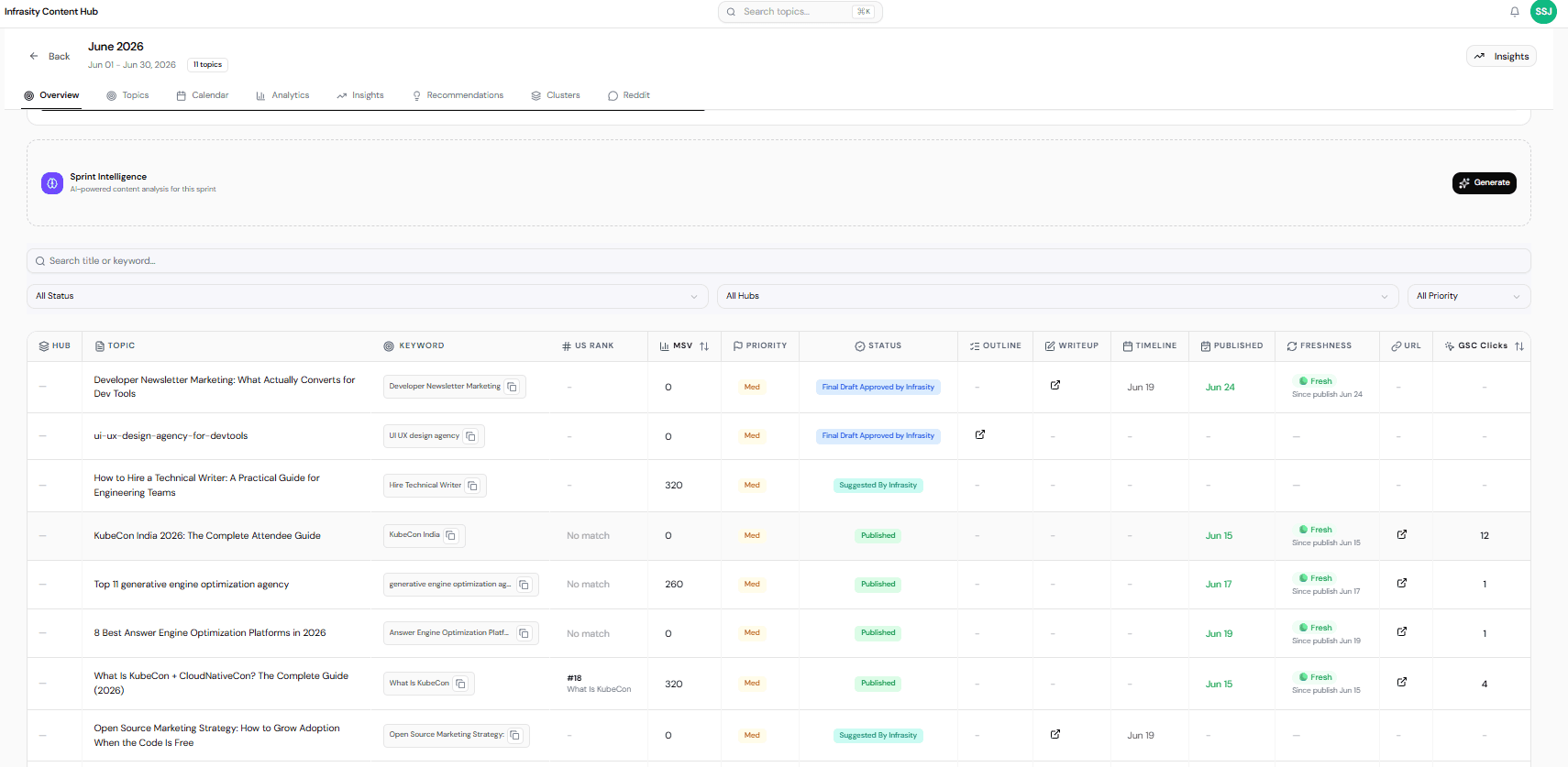Click the Infrasity Content Hub title
Screen dimensions: 1568x767
[51, 12]
